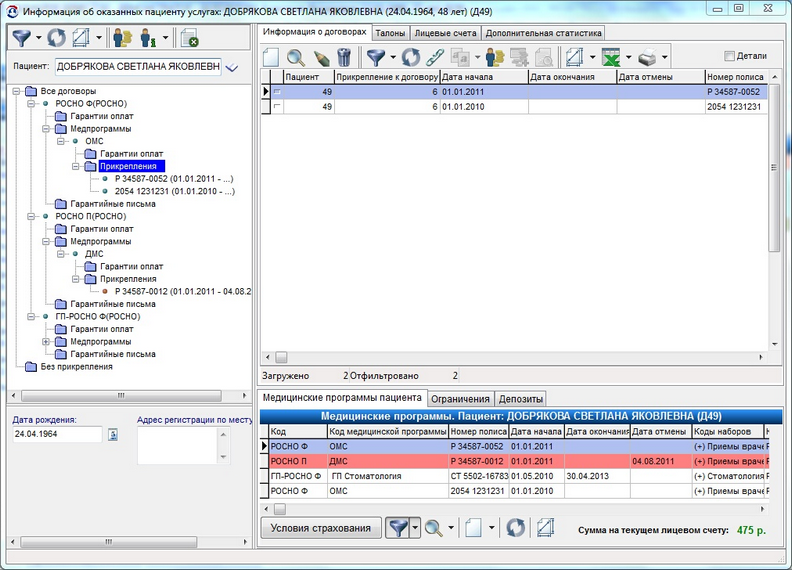The height and width of the screenshot is (570, 792).
Task: Click the filter funnel icon in contracts toolbar
Action: pos(376,57)
